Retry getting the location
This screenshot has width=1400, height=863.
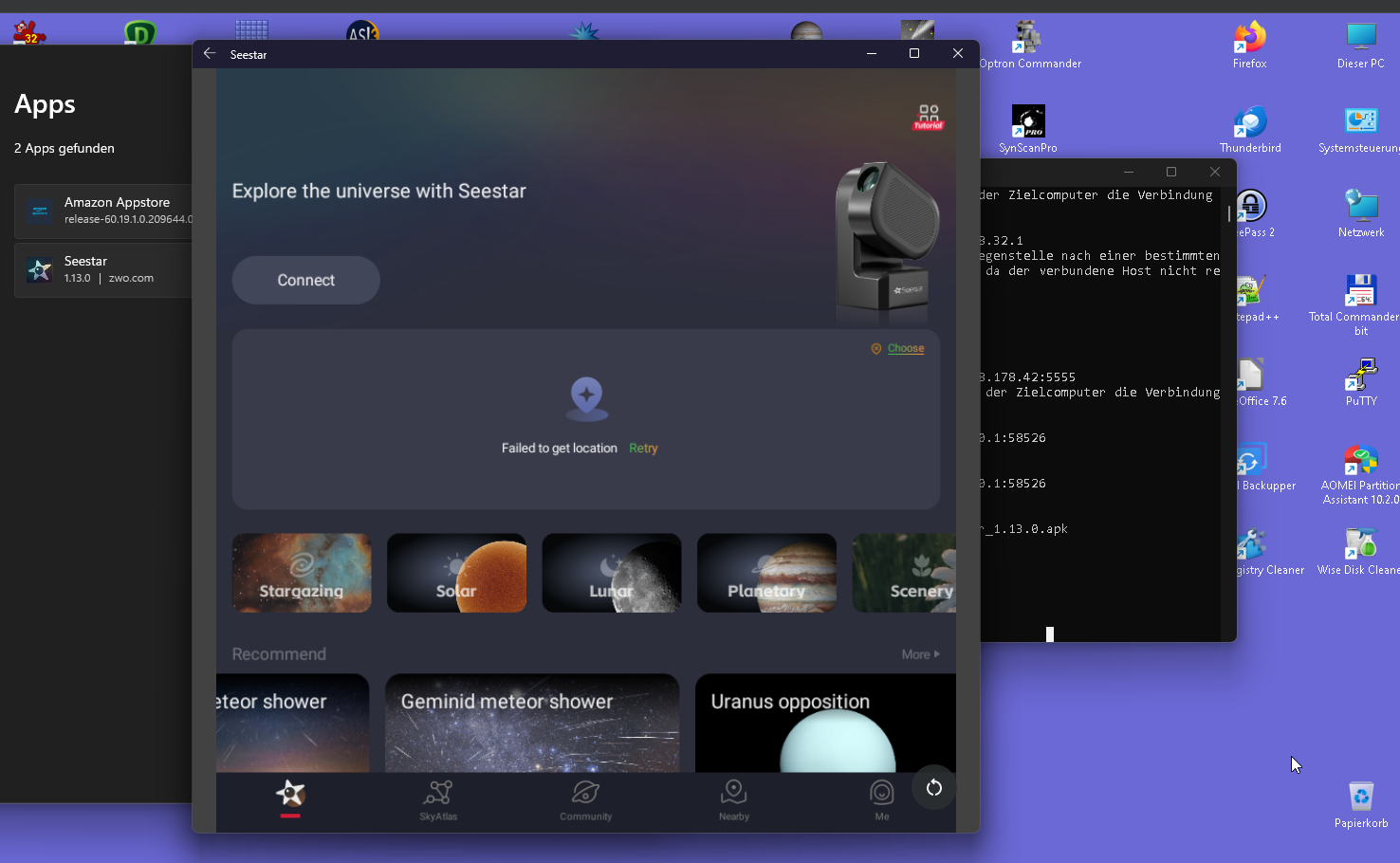coord(643,449)
